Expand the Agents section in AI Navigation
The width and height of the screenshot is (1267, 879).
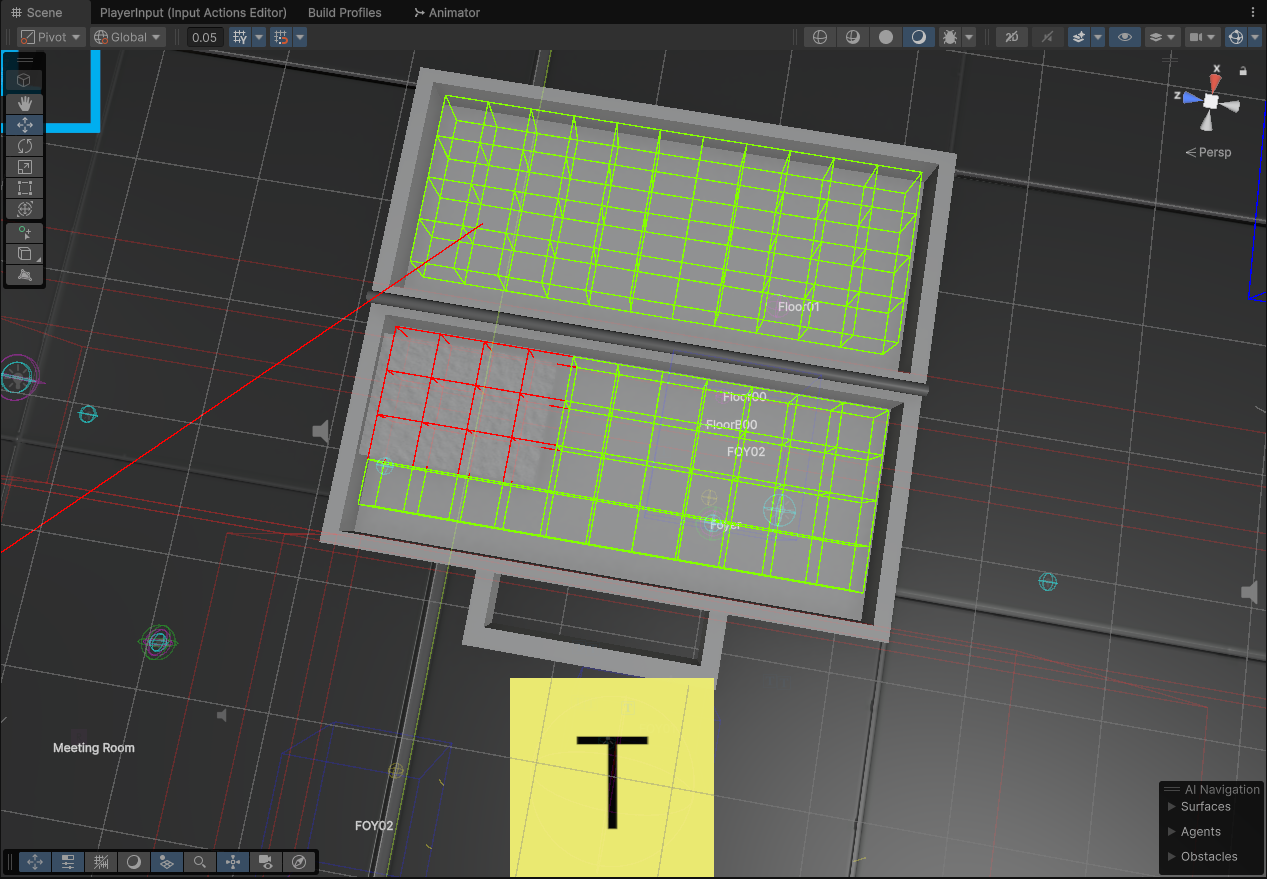coord(1199,831)
